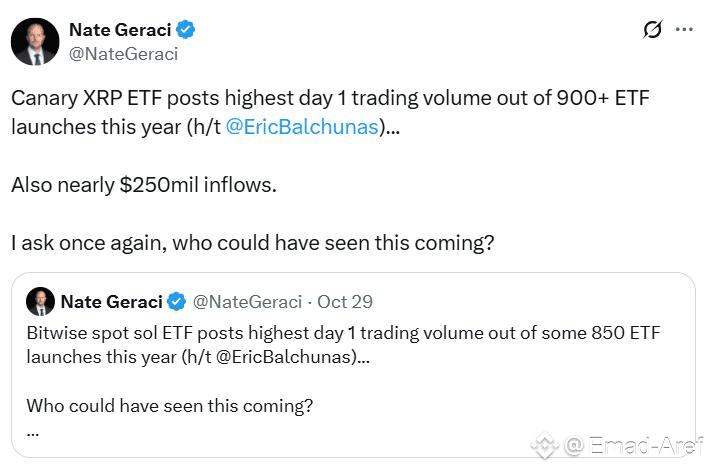710x471 pixels.
Task: Open the quoted Bitwise spot sol ETF text
Action: pyautogui.click(x=343, y=345)
